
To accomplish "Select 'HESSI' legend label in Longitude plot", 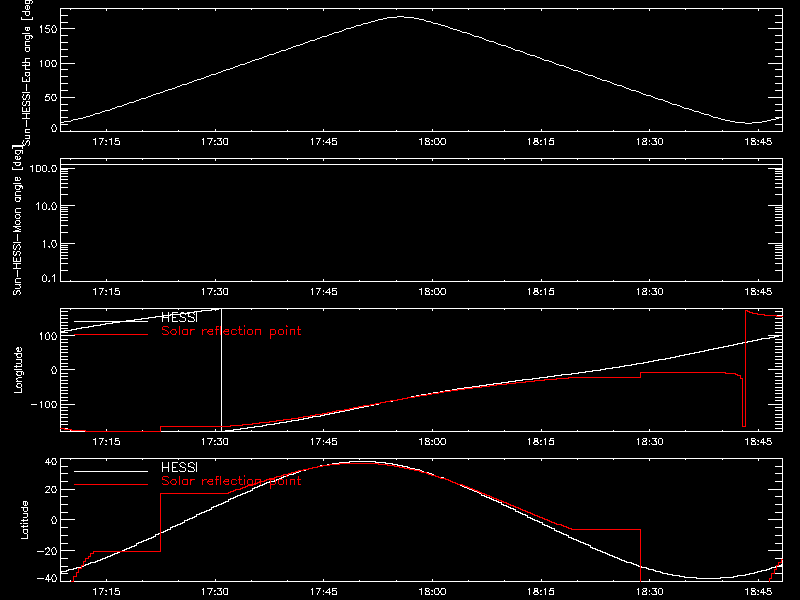I will (179, 317).
